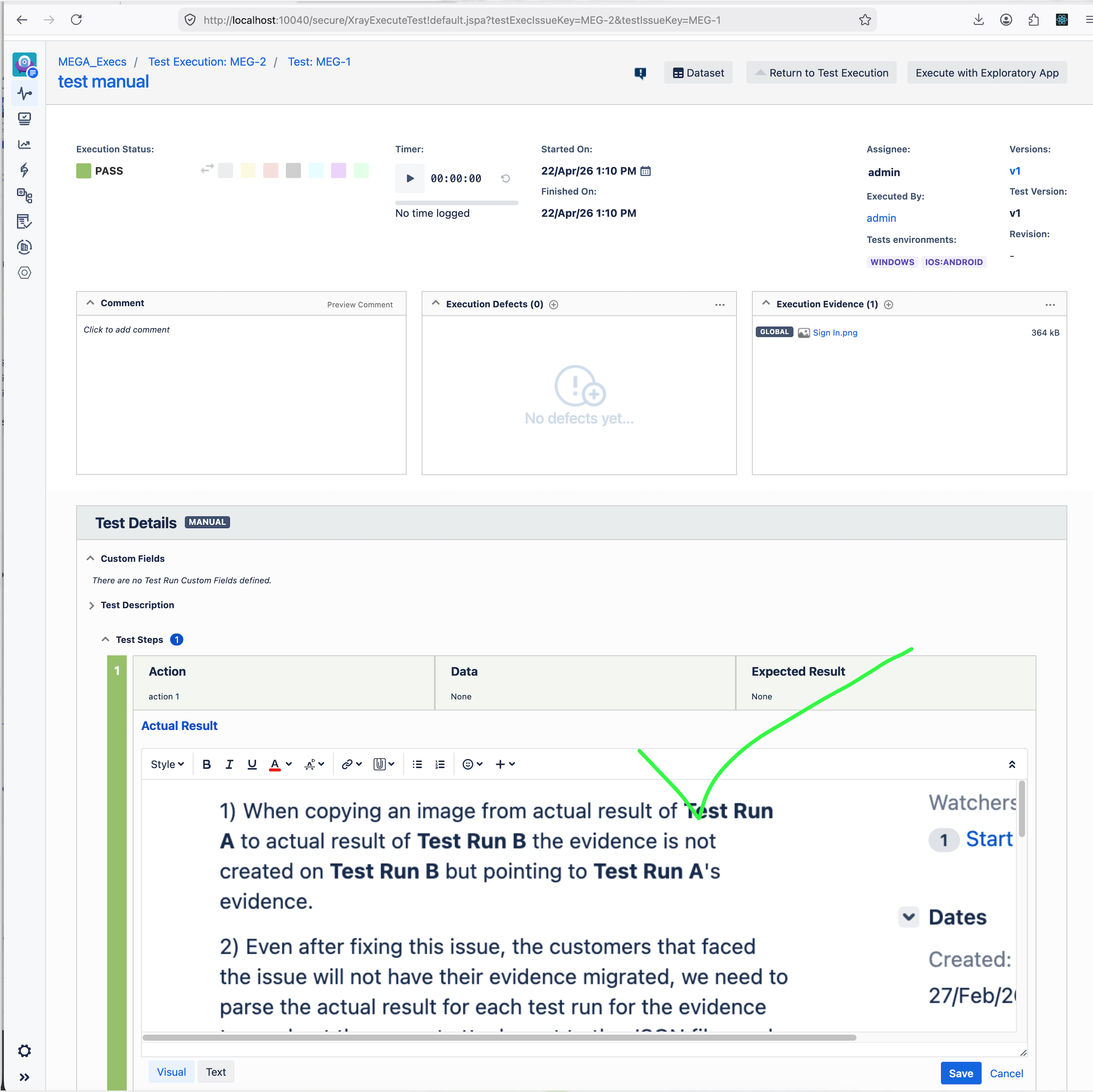Open MEGA_Execs breadcrumb link
The height and width of the screenshot is (1092, 1093).
(92, 62)
